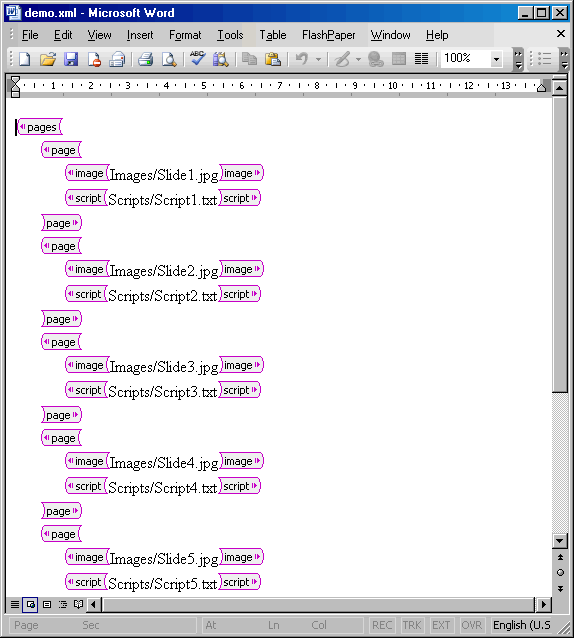Click Select Browse Object circle button

560,573
